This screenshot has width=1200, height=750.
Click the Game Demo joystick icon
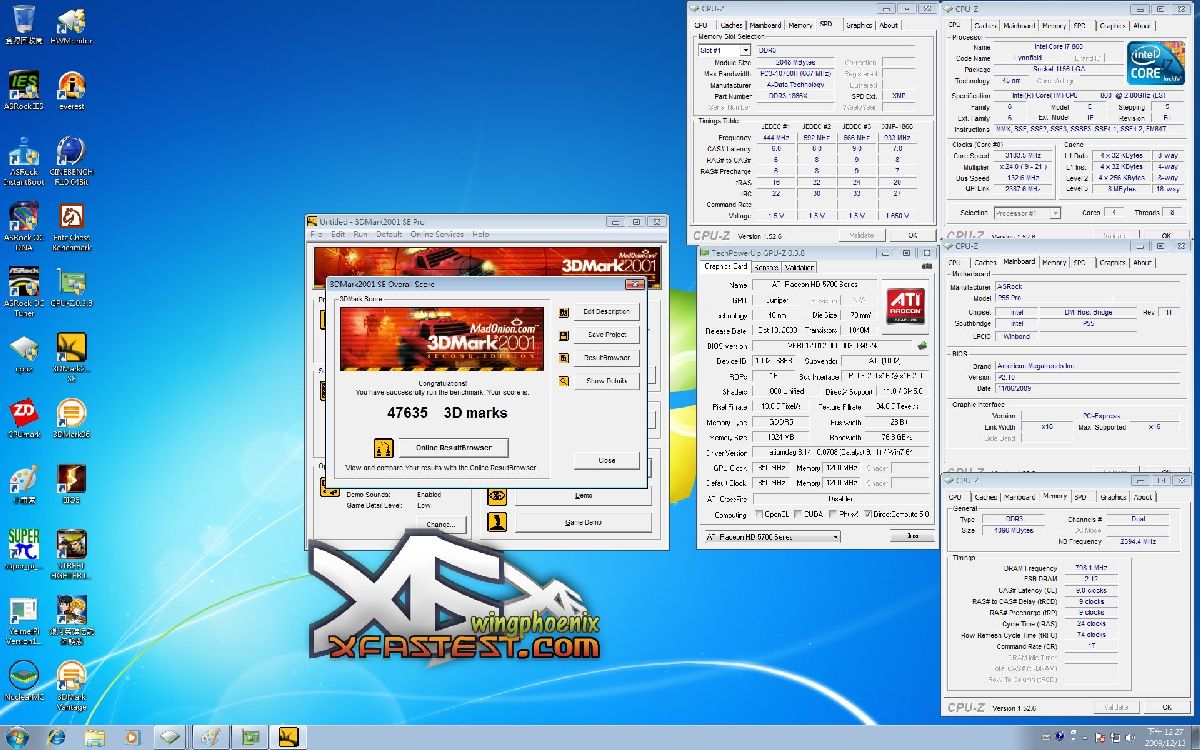click(x=497, y=522)
